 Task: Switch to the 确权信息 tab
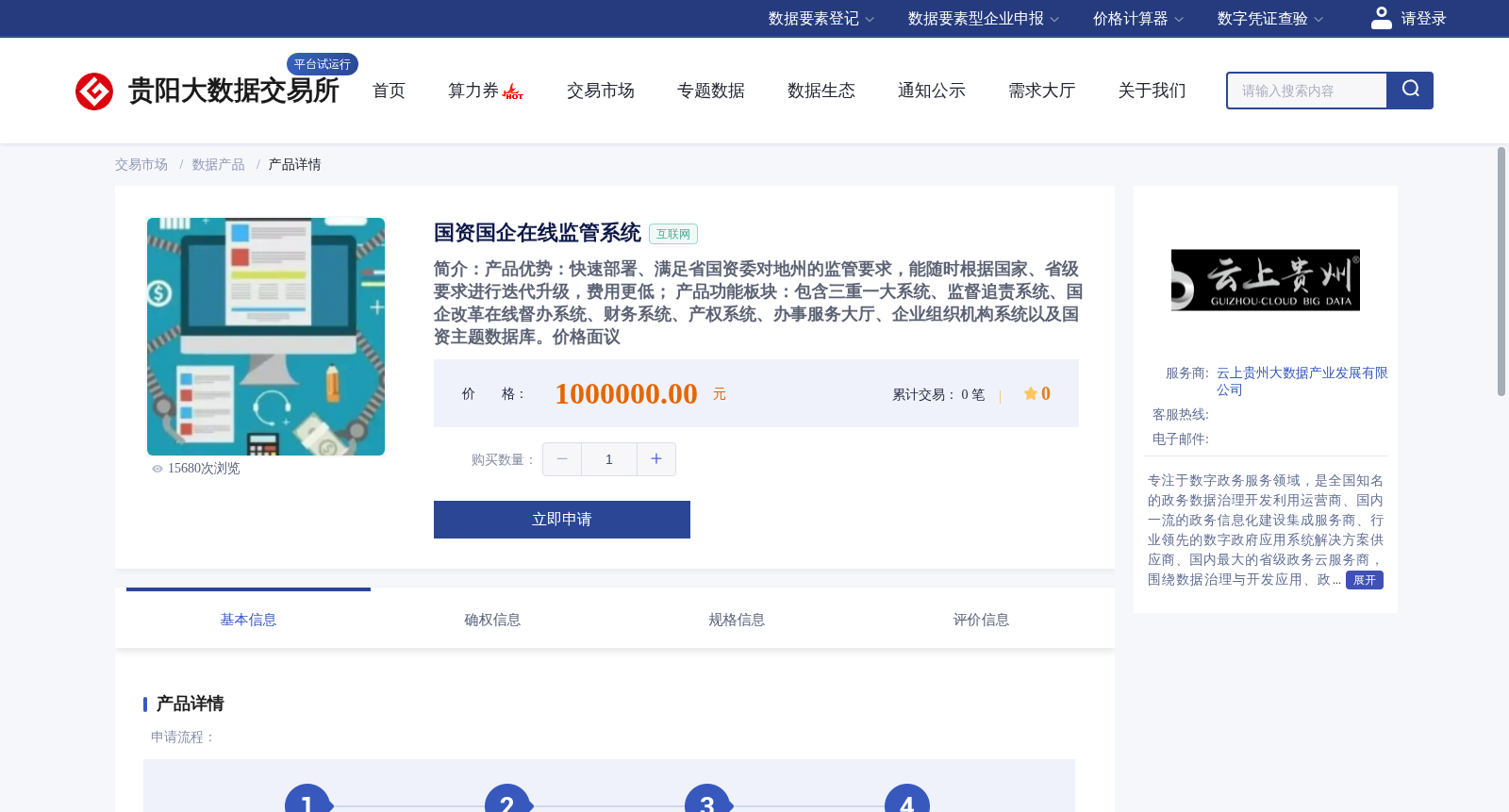pyautogui.click(x=492, y=620)
